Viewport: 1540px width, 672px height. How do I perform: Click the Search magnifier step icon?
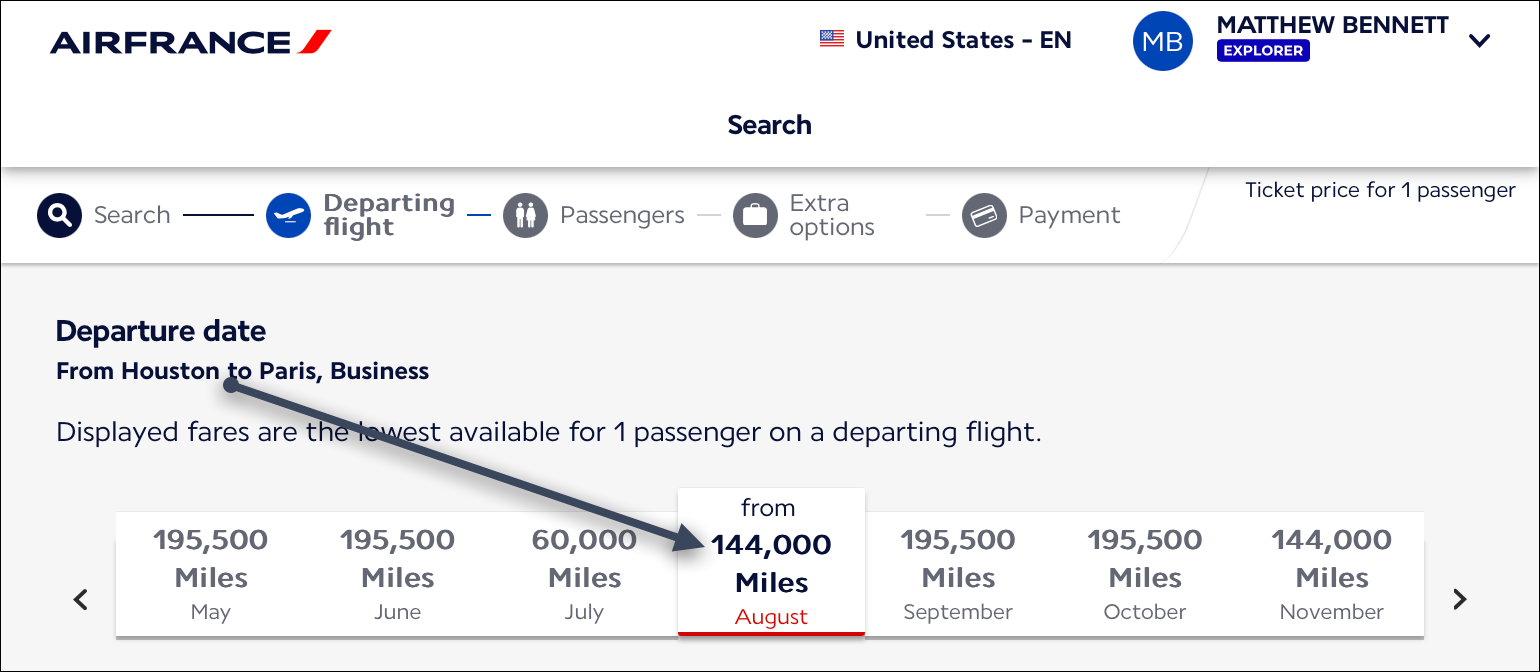[x=59, y=215]
